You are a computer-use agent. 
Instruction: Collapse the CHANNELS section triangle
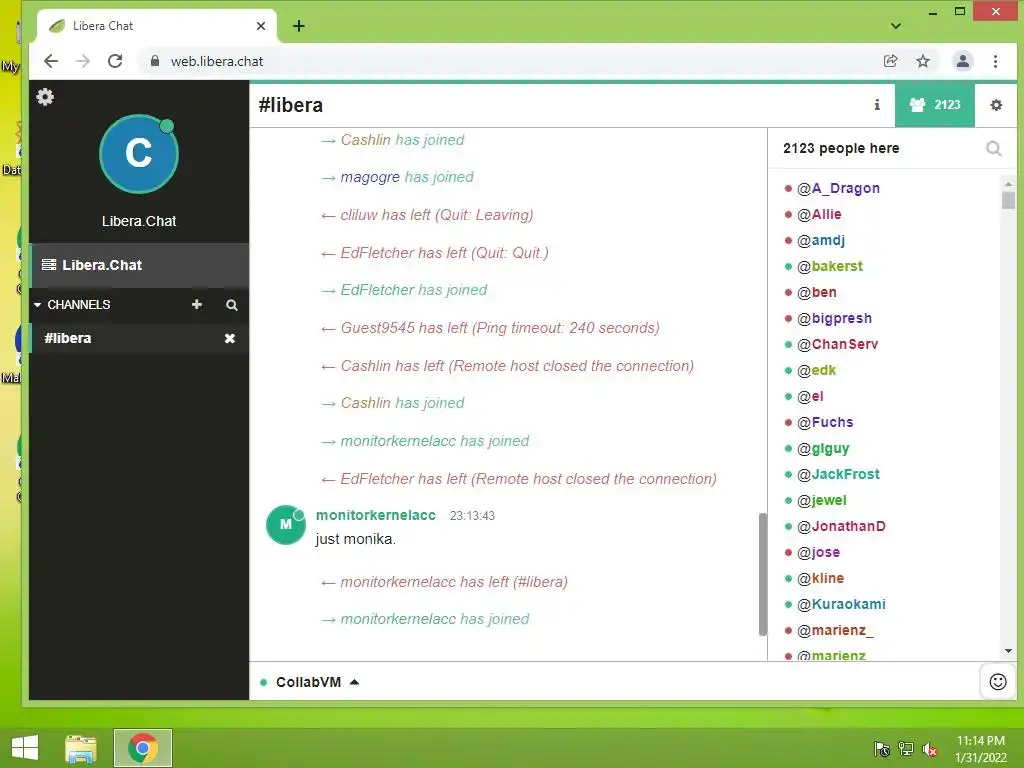pos(37,305)
